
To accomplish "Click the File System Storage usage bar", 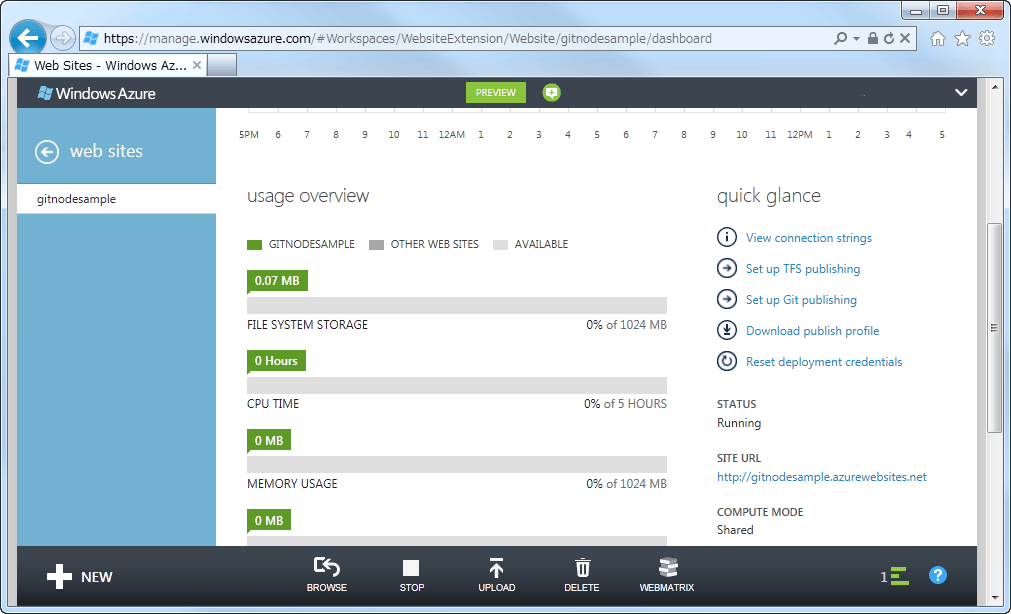I will pos(456,306).
